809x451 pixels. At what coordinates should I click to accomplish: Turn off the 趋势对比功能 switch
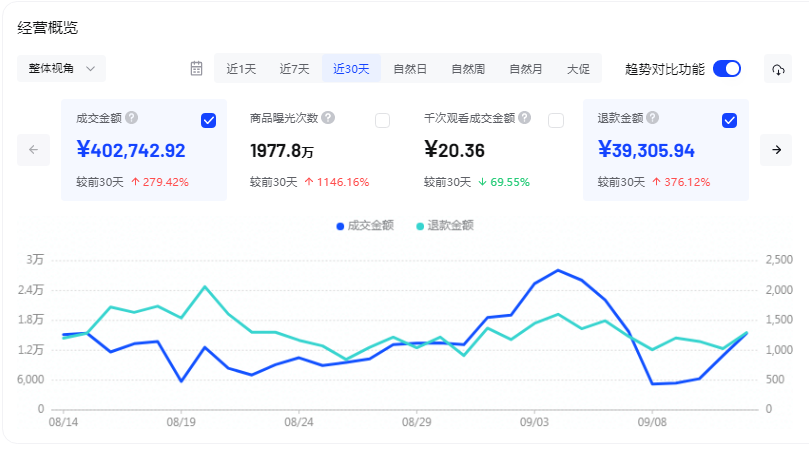click(x=727, y=69)
